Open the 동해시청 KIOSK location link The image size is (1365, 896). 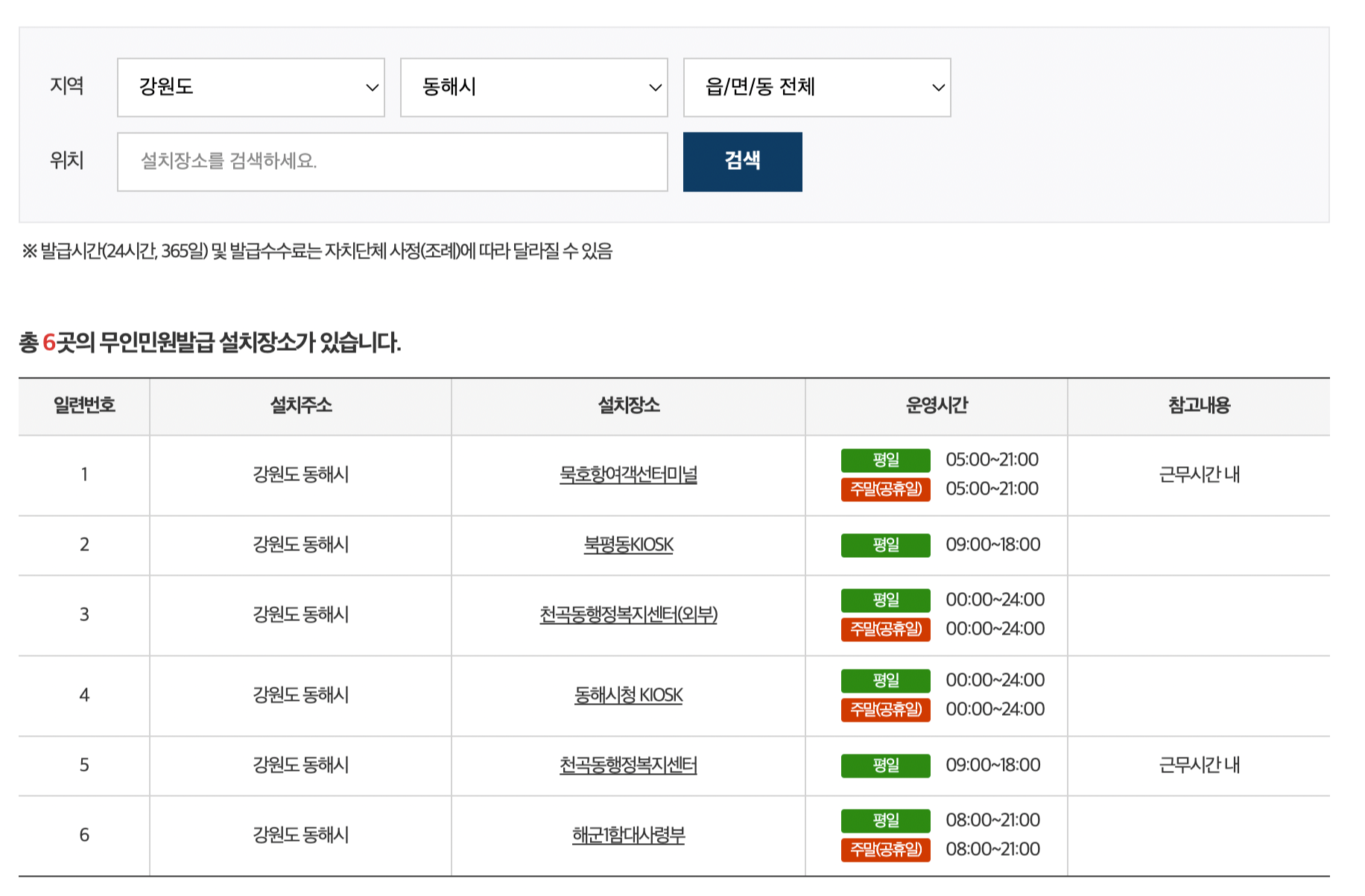[x=627, y=695]
